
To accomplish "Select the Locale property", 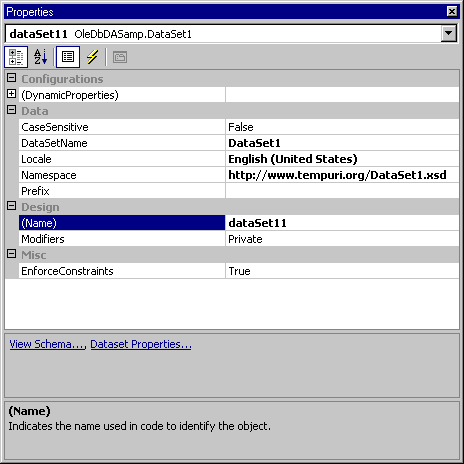I will click(x=122, y=159).
